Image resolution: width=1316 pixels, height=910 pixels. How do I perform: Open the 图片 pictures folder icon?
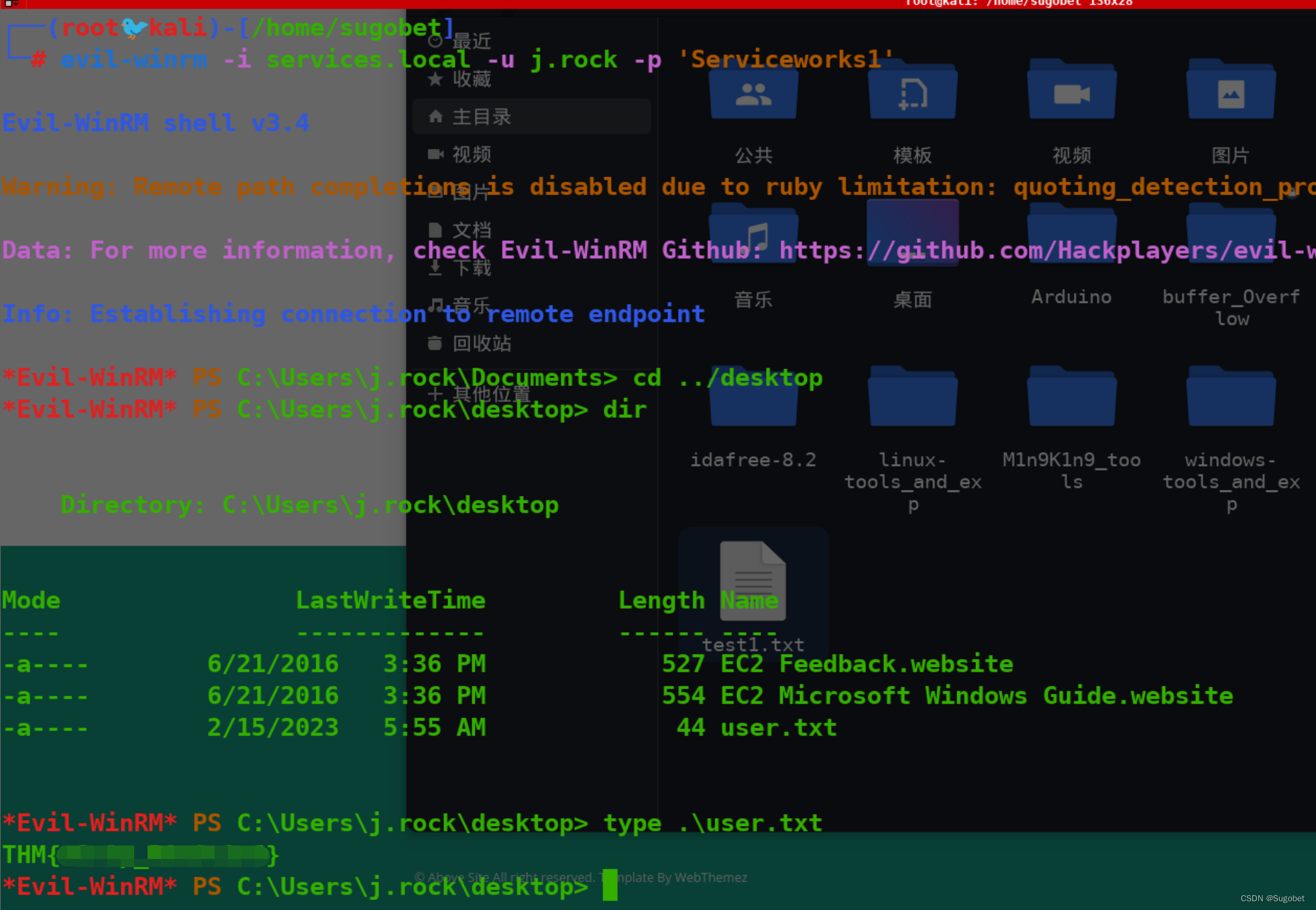pos(1231,91)
